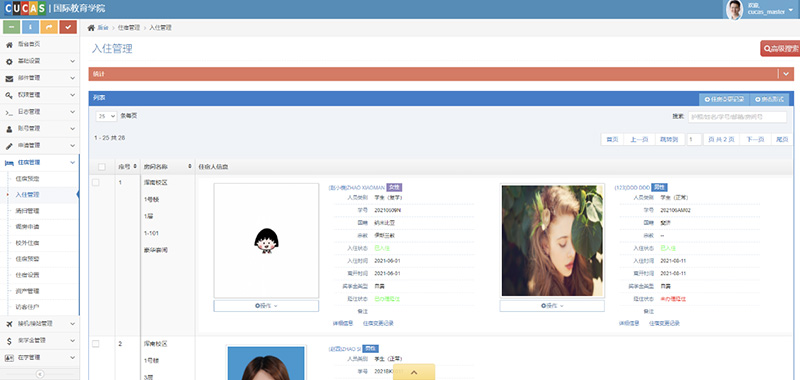Image resolution: width=800 pixels, height=380 pixels.
Task: Open the mail envelope sidebar menu
Action: pos(40,78)
